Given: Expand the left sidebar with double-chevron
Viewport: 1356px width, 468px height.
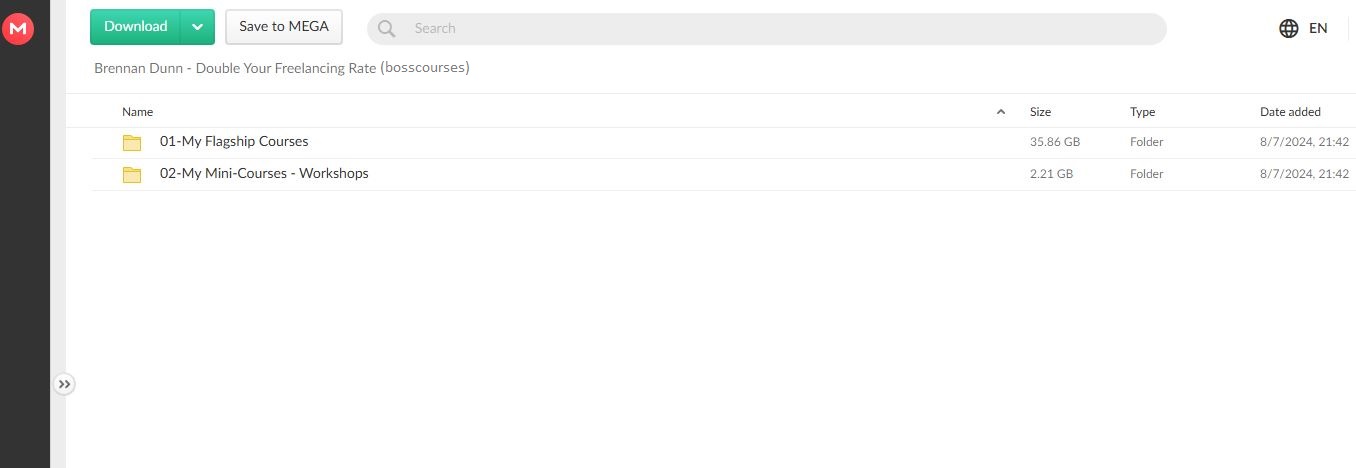Looking at the screenshot, I should (64, 384).
